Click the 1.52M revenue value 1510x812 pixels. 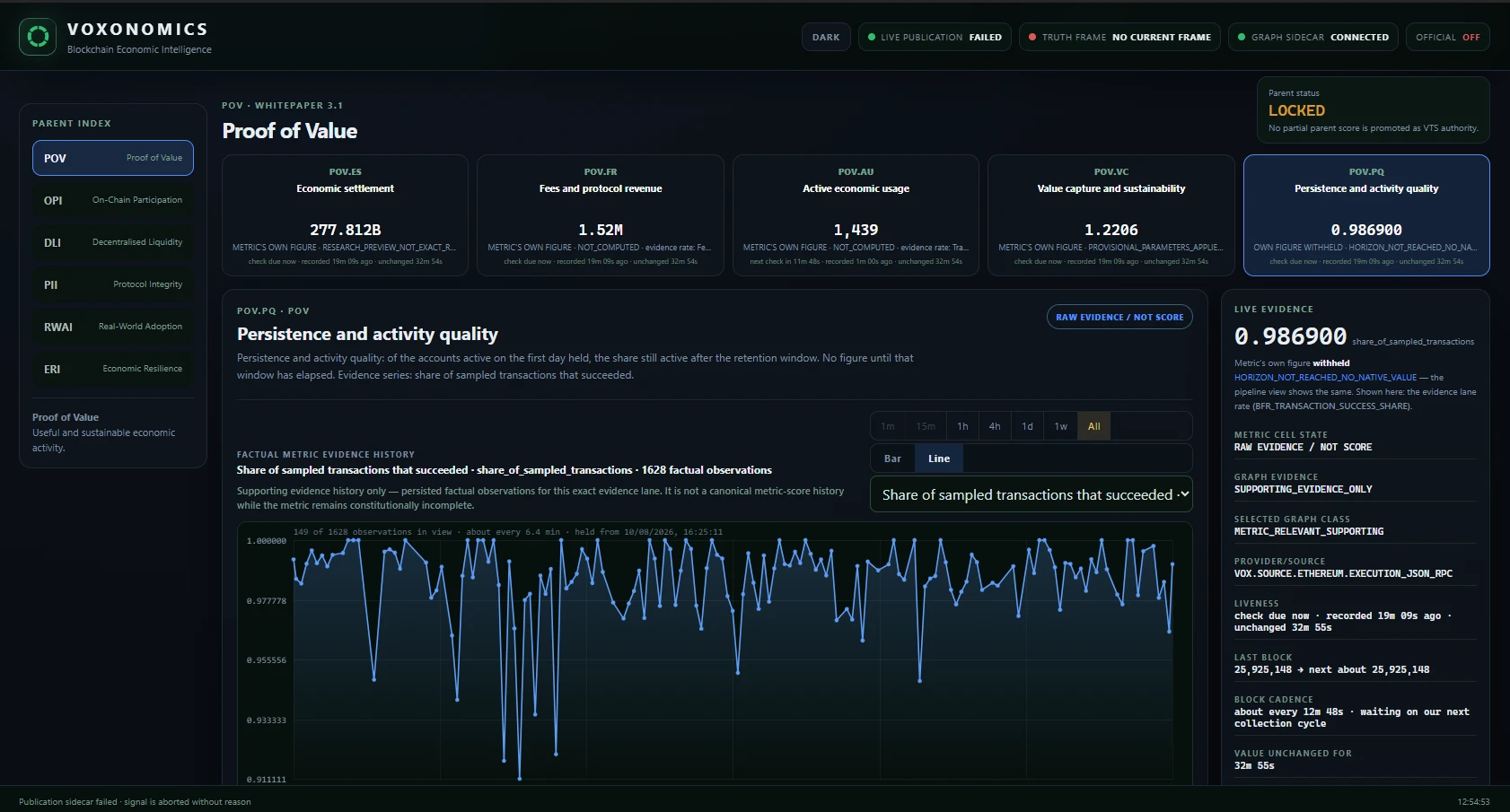pyautogui.click(x=601, y=230)
